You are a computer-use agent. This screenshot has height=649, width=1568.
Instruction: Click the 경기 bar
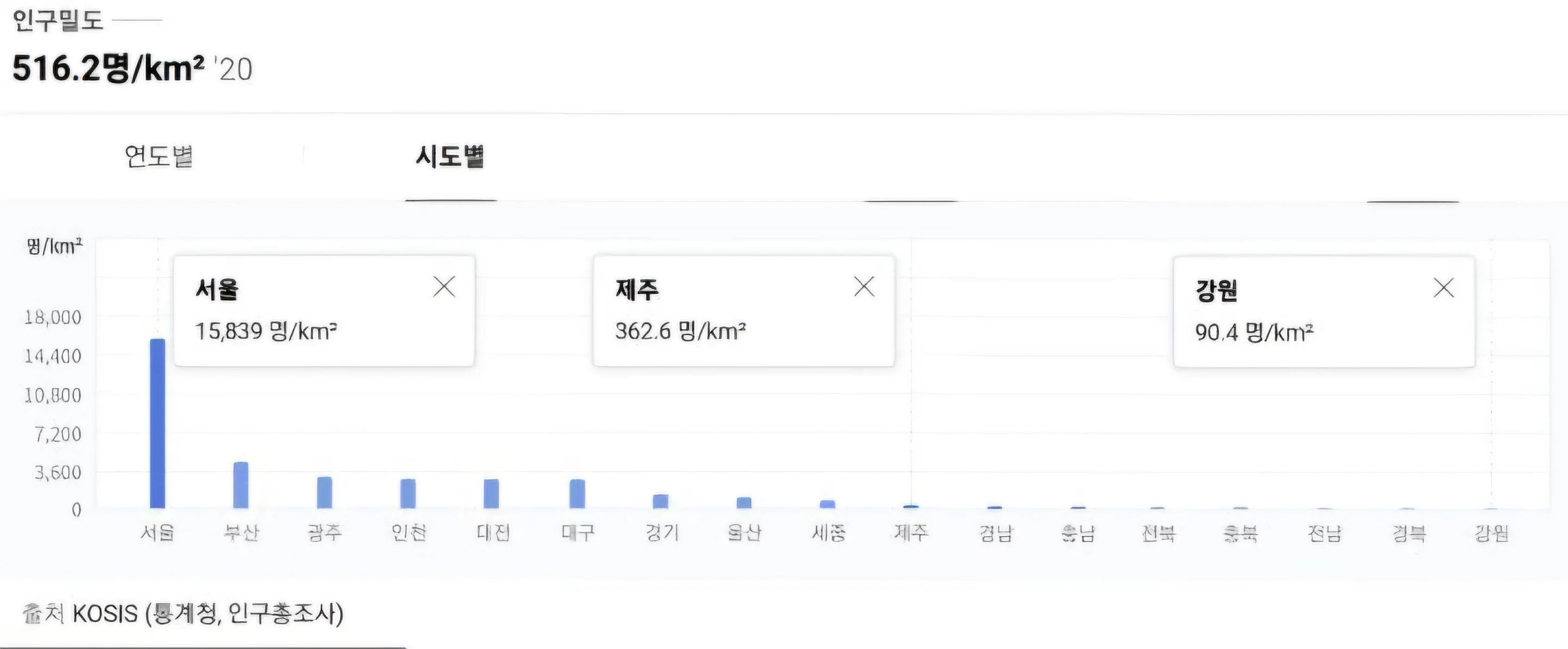[x=660, y=501]
